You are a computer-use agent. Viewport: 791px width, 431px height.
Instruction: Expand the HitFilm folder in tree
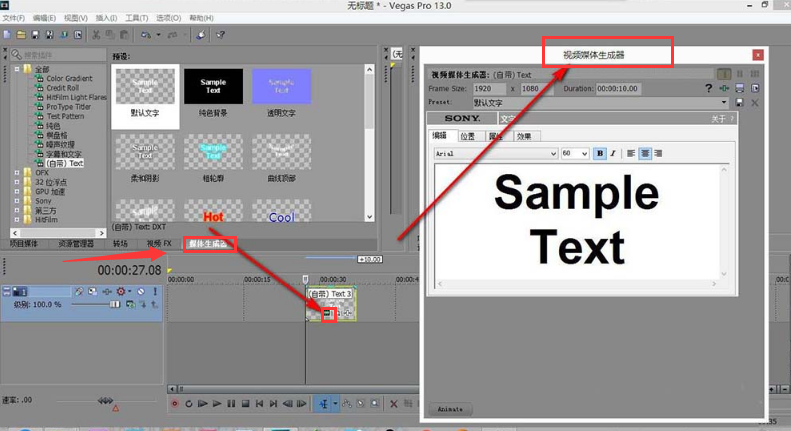point(17,220)
